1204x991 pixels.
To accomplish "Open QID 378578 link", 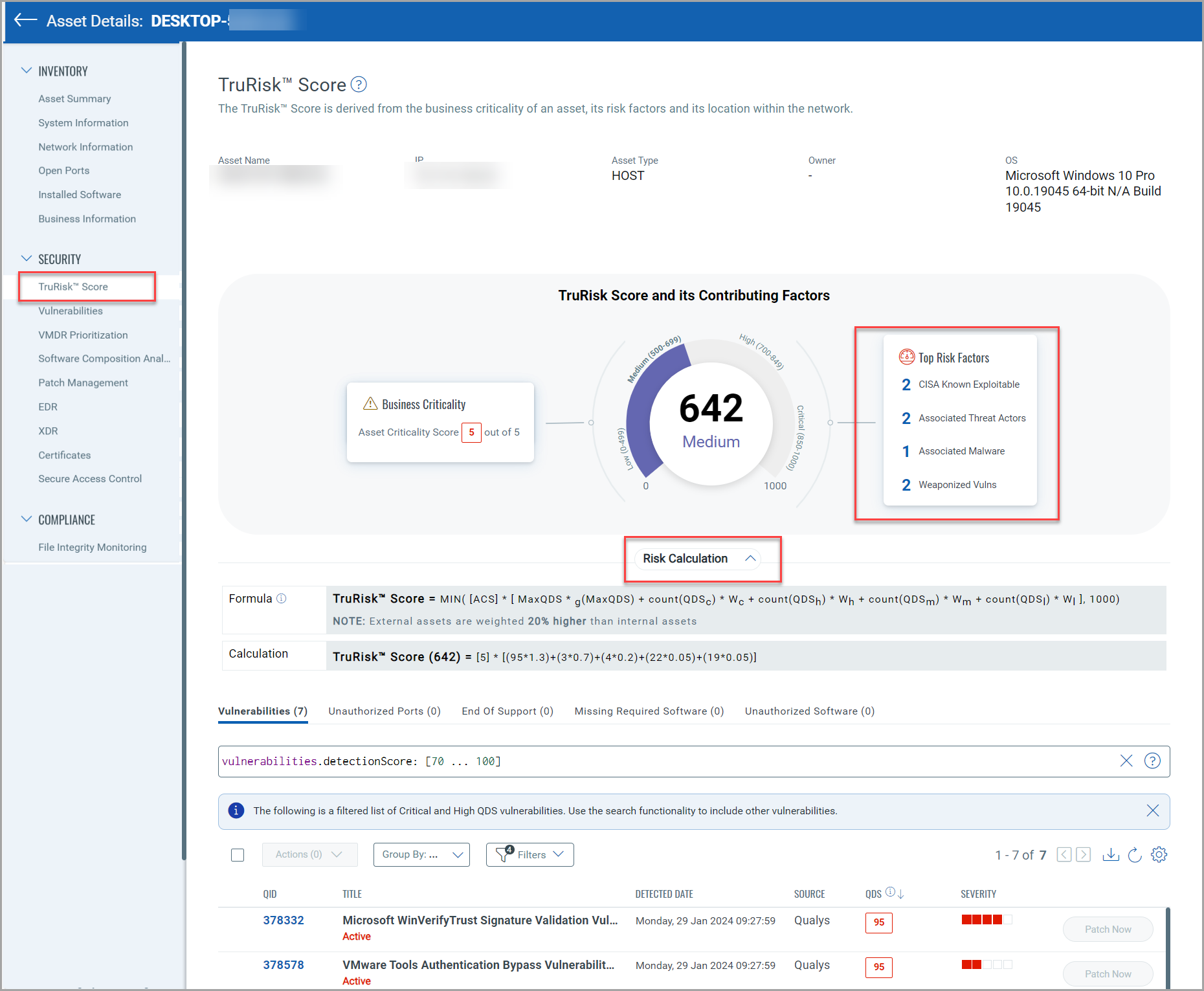I will pos(284,965).
